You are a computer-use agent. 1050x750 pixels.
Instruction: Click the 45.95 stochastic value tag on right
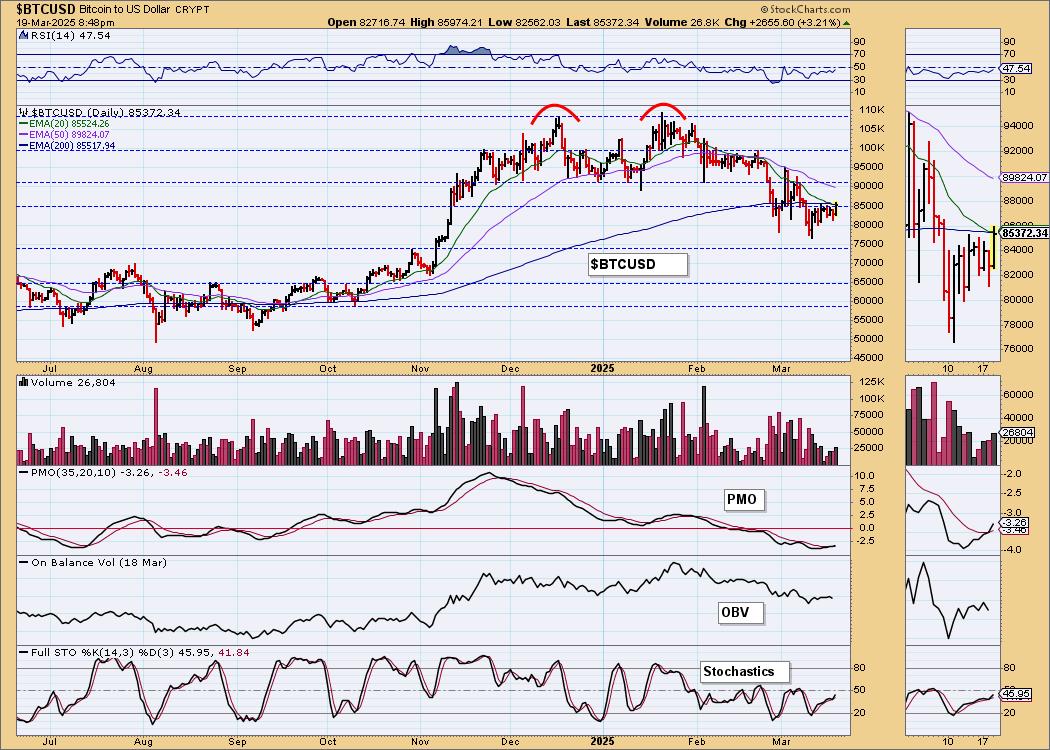tap(1015, 694)
